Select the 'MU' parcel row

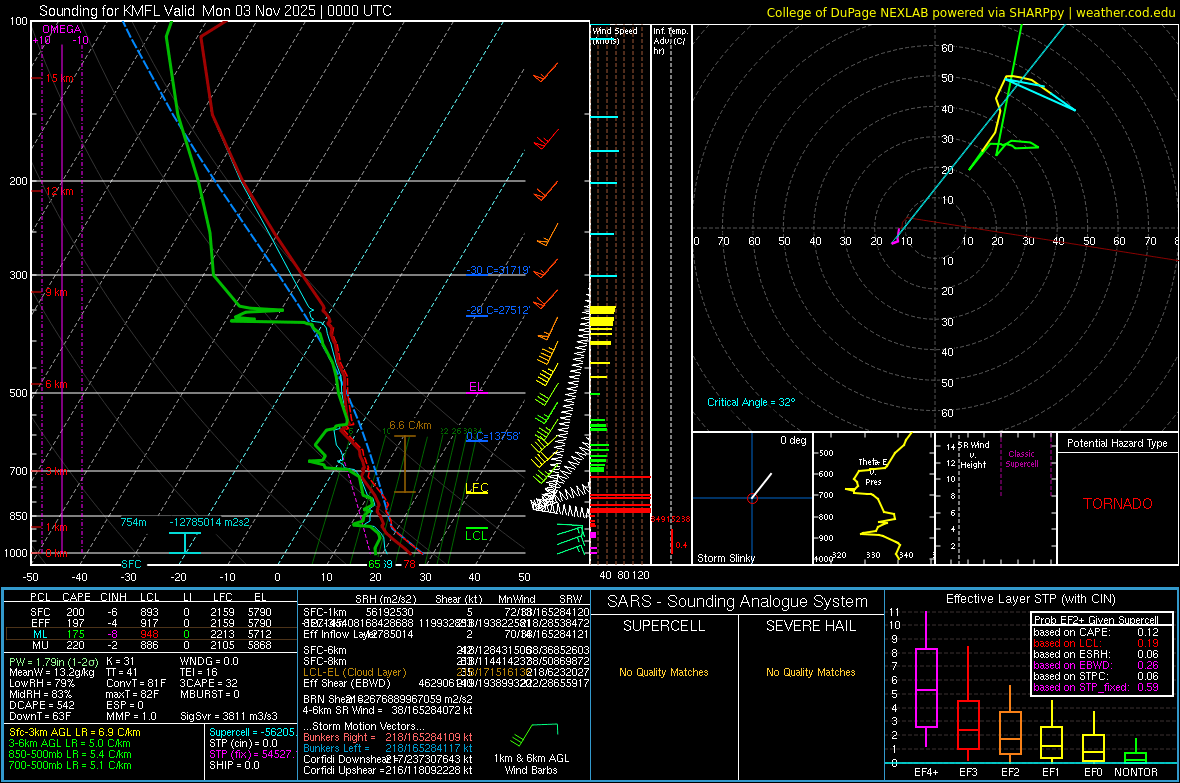pyautogui.click(x=151, y=645)
